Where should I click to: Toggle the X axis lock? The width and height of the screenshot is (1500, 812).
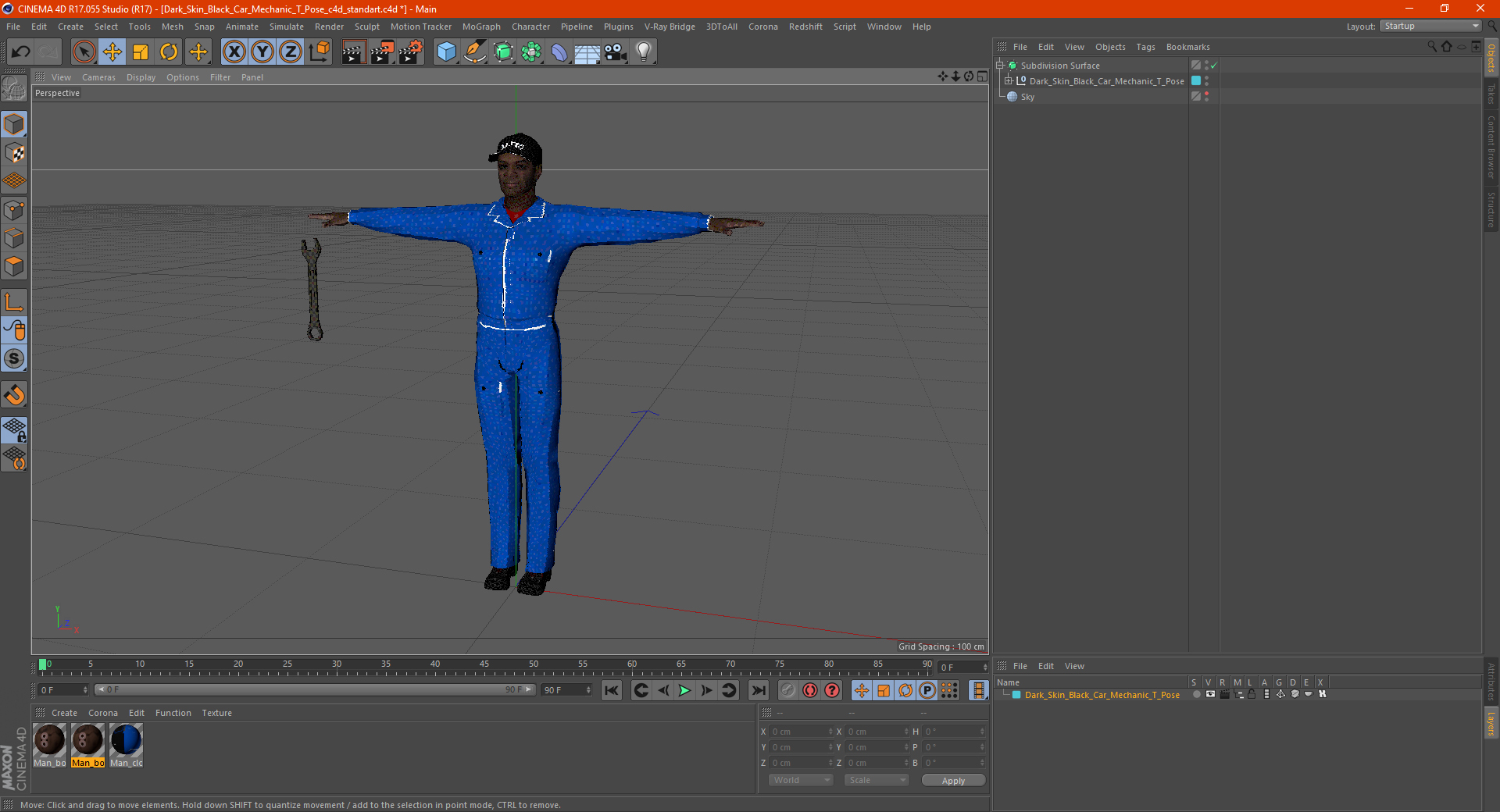[x=234, y=52]
